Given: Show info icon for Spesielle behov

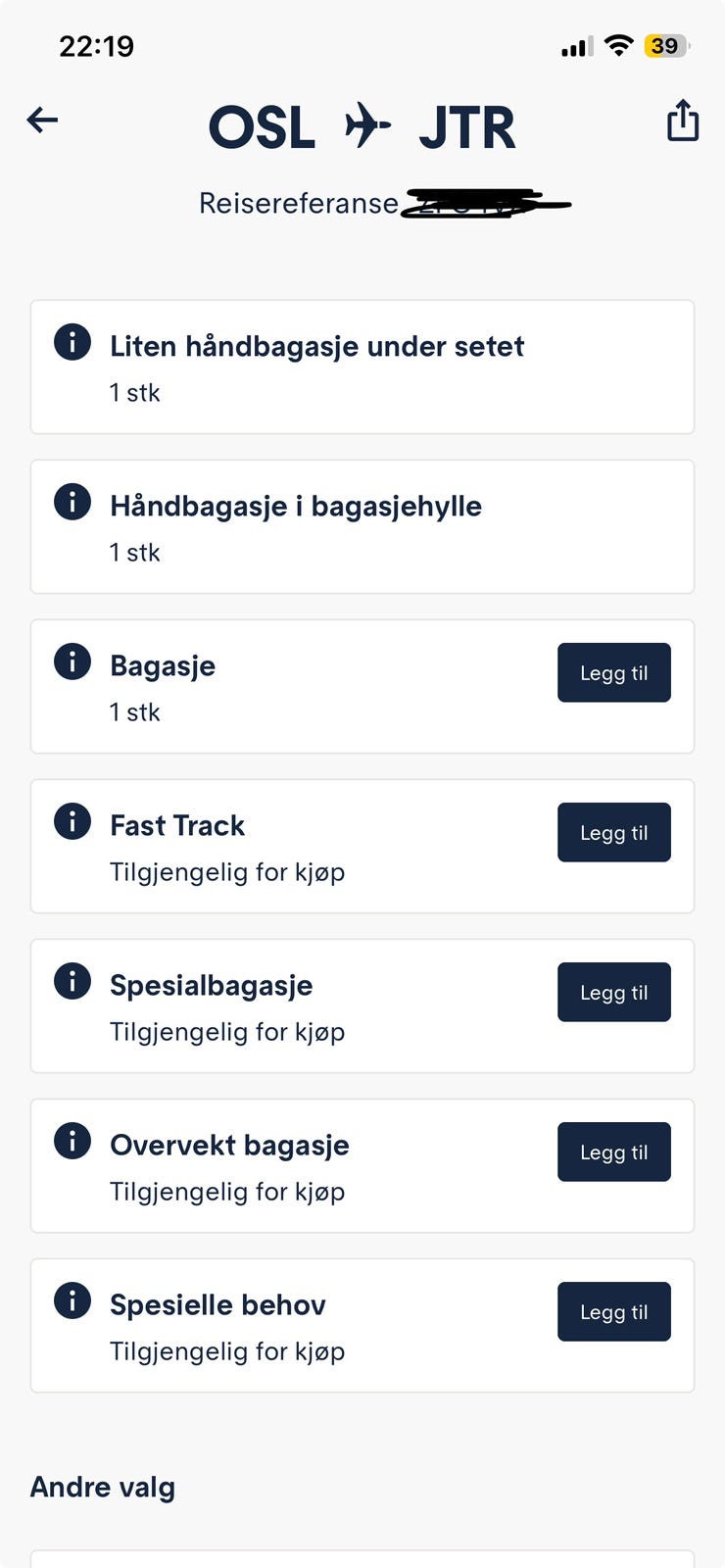Looking at the screenshot, I should pos(72,1300).
